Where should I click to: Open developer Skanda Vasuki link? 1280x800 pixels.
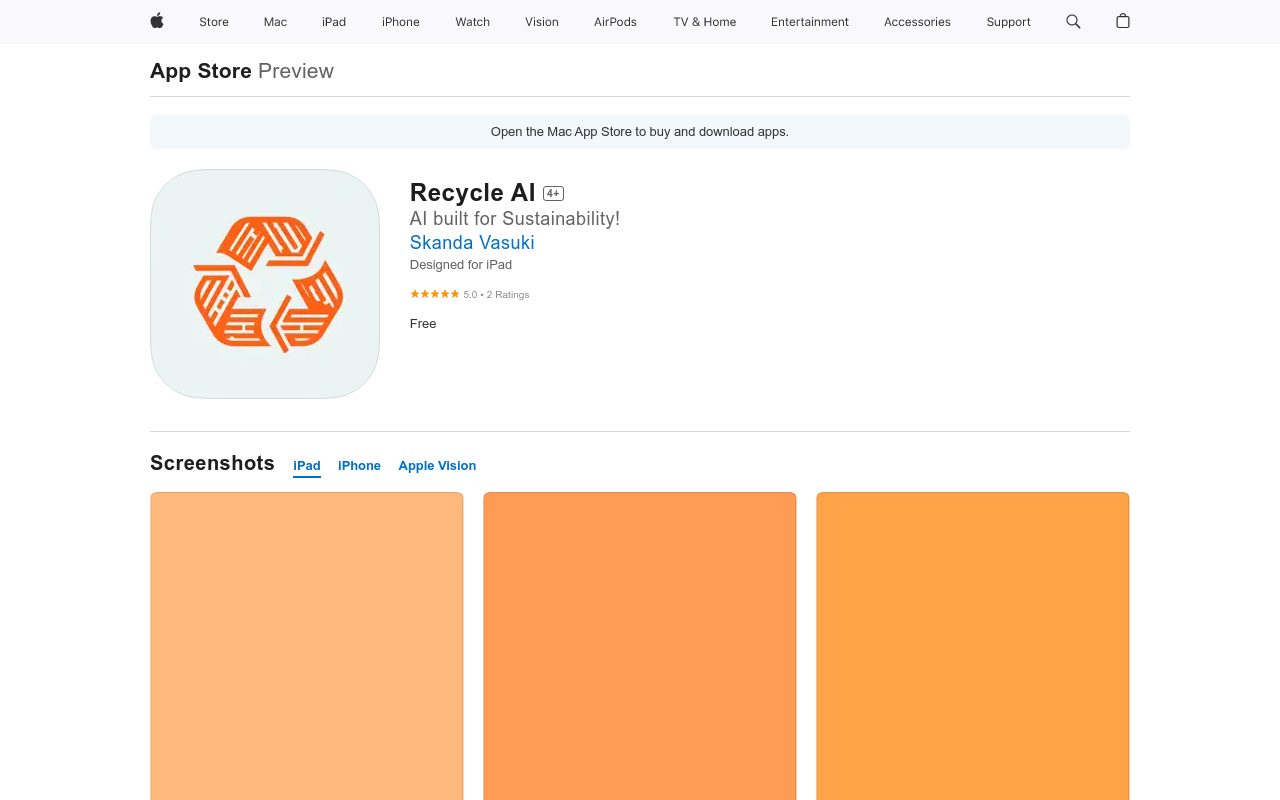(472, 243)
